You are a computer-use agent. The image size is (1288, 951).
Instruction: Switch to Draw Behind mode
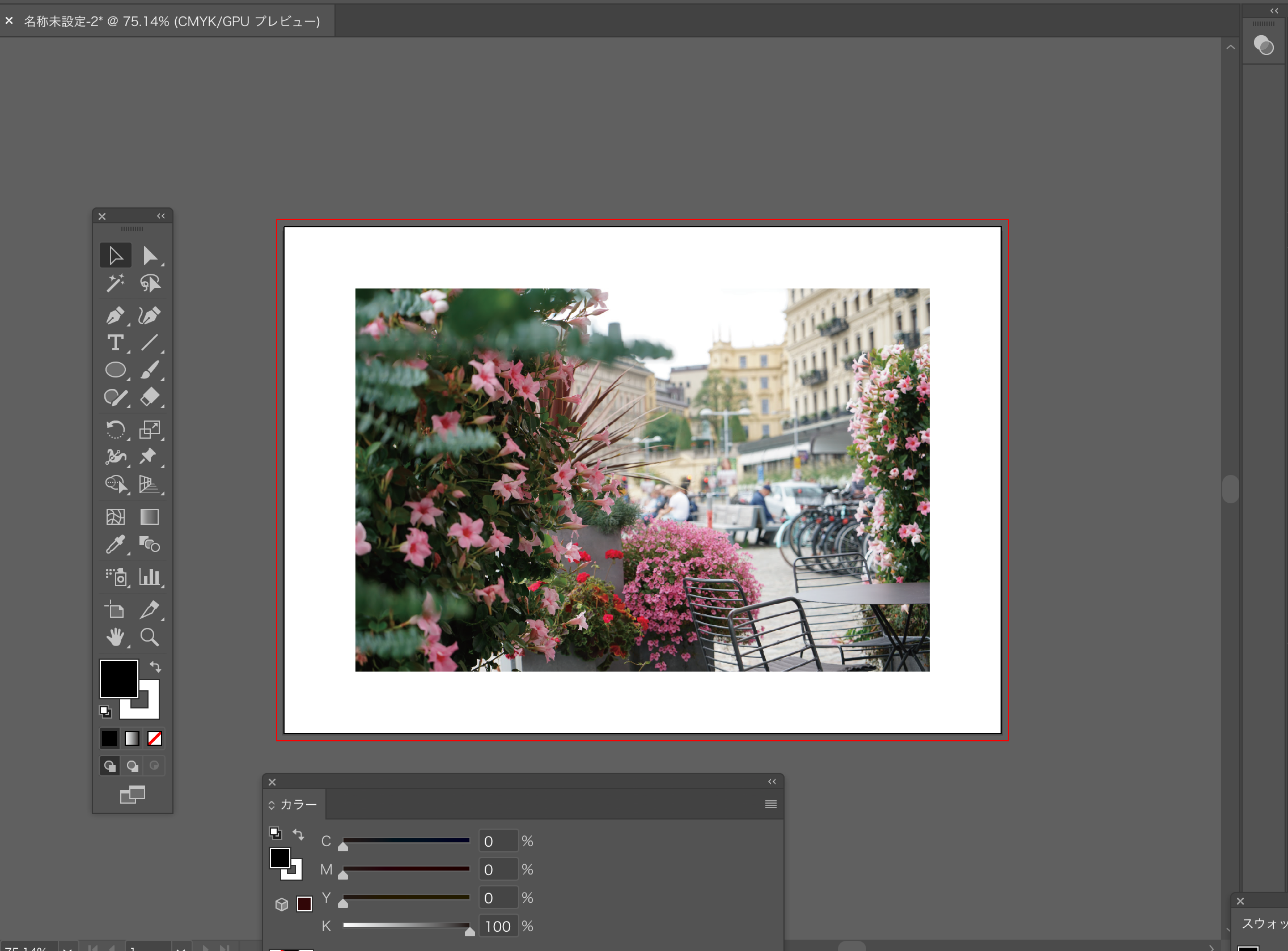pos(133,766)
